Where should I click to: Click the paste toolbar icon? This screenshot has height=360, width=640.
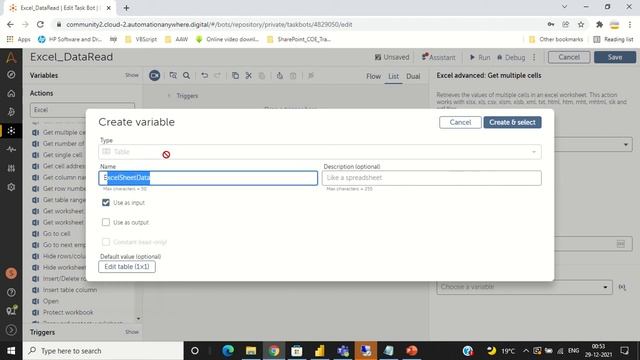(x=262, y=76)
